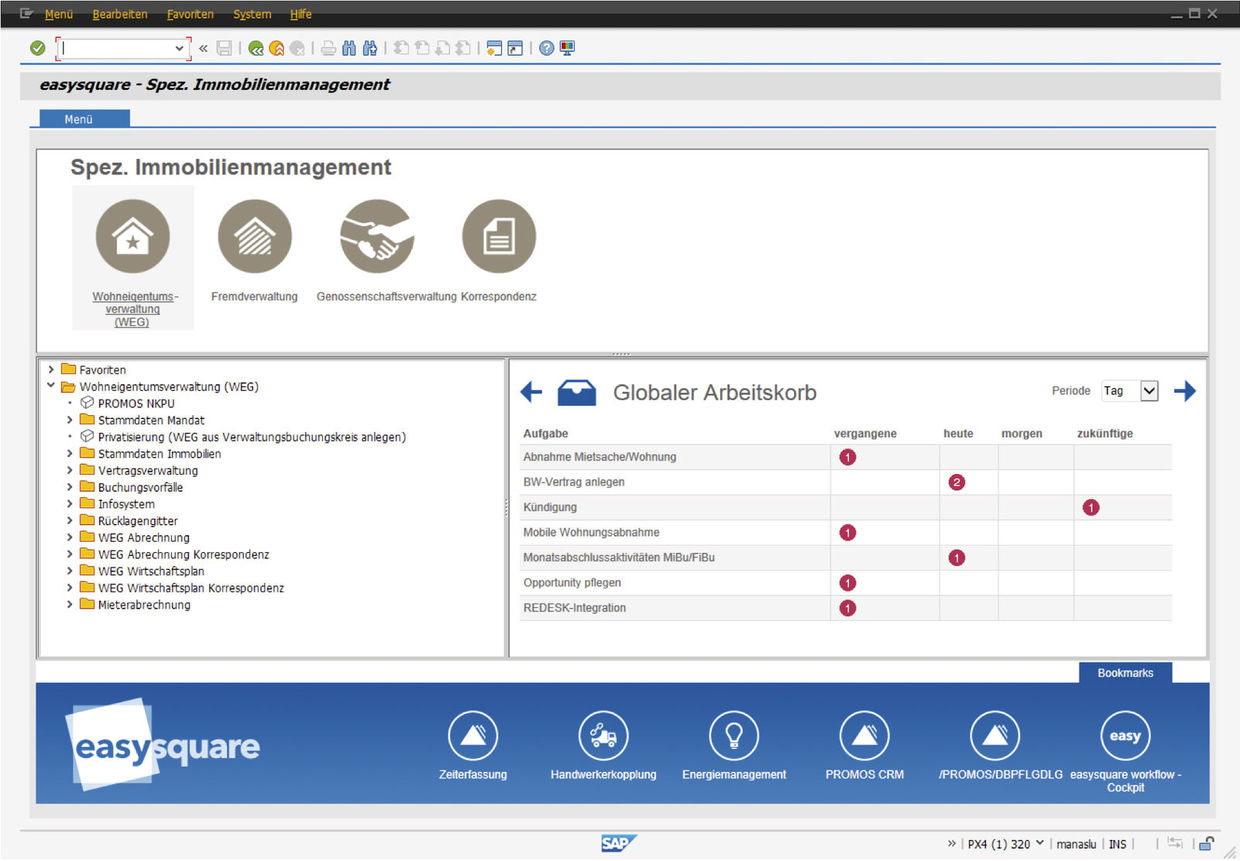Select the Fremdverwaltung module icon

point(254,236)
